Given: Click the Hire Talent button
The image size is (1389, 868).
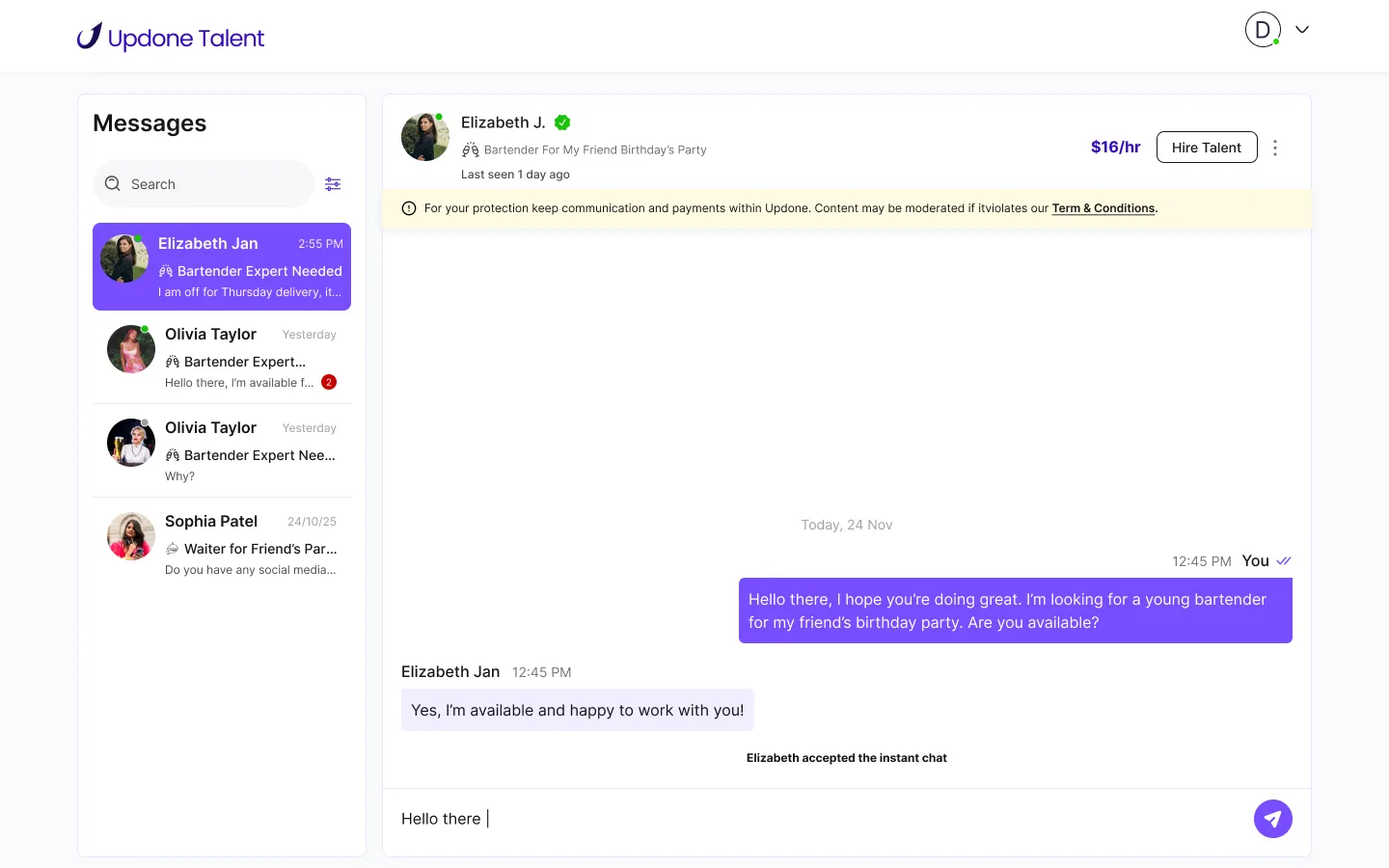Looking at the screenshot, I should 1207,148.
